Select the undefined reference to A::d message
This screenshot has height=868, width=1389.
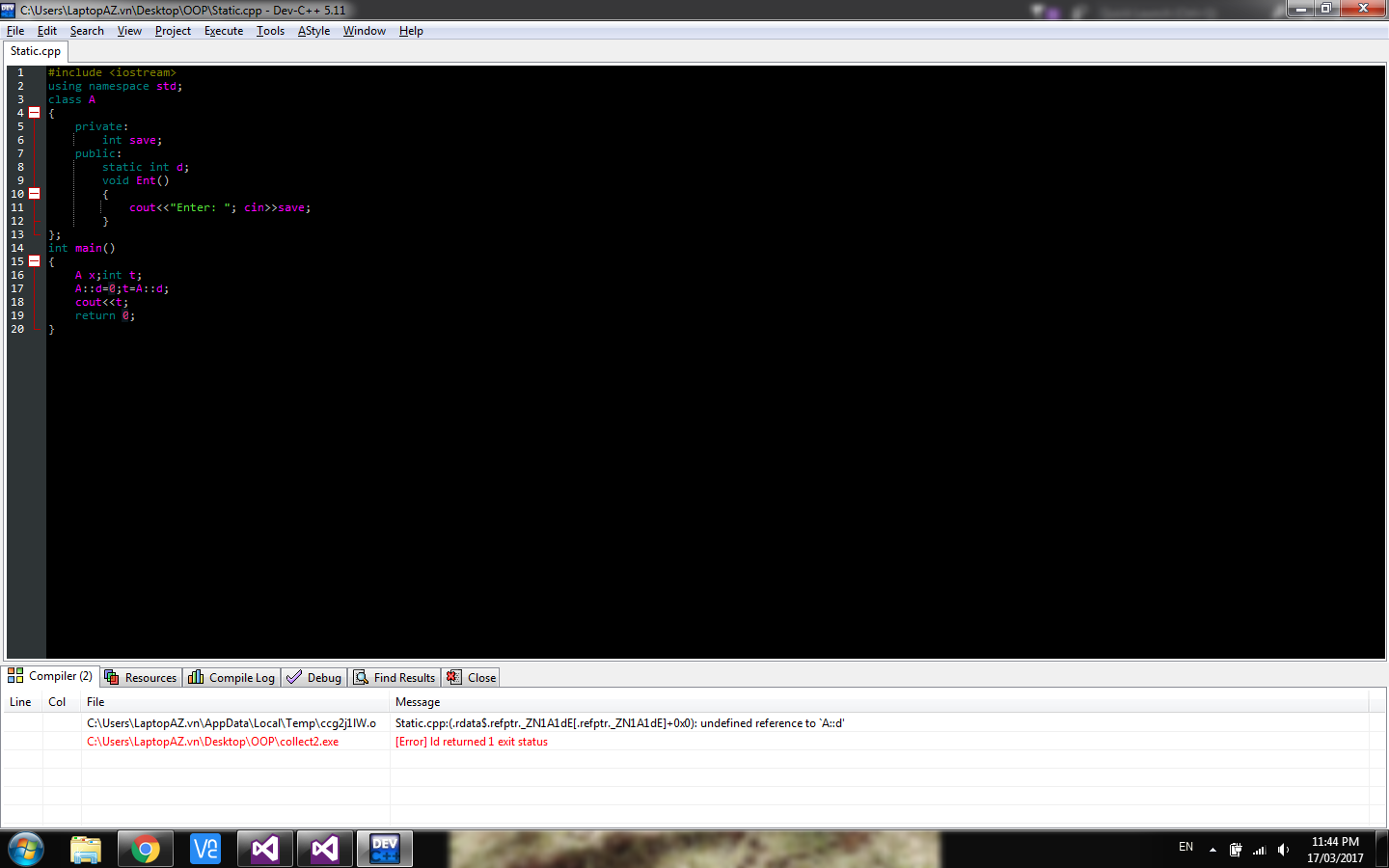coord(619,723)
